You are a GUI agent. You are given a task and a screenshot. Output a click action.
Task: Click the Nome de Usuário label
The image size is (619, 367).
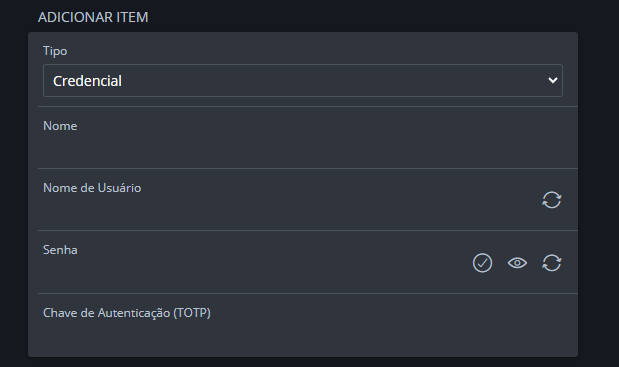point(92,188)
